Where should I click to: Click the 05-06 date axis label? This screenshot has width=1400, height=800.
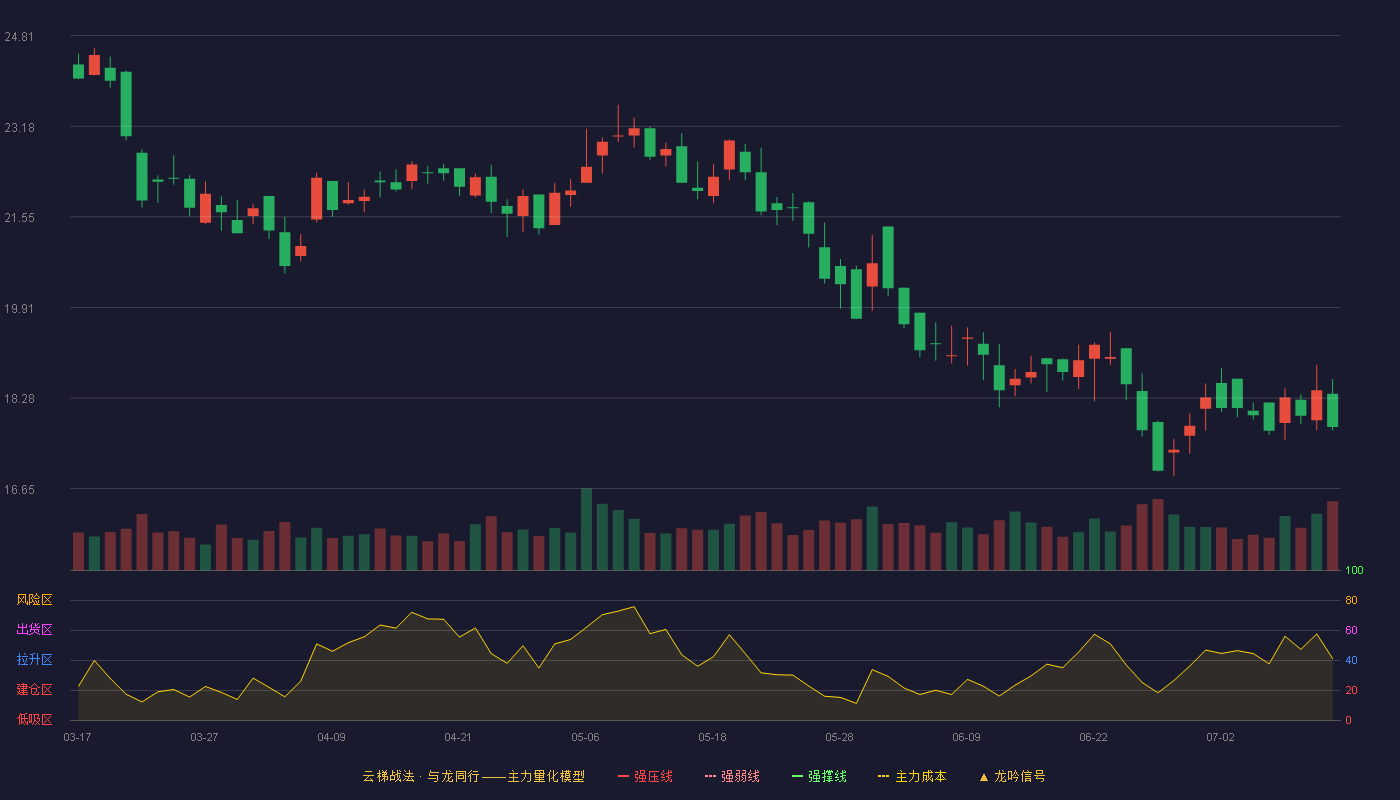pyautogui.click(x=585, y=737)
